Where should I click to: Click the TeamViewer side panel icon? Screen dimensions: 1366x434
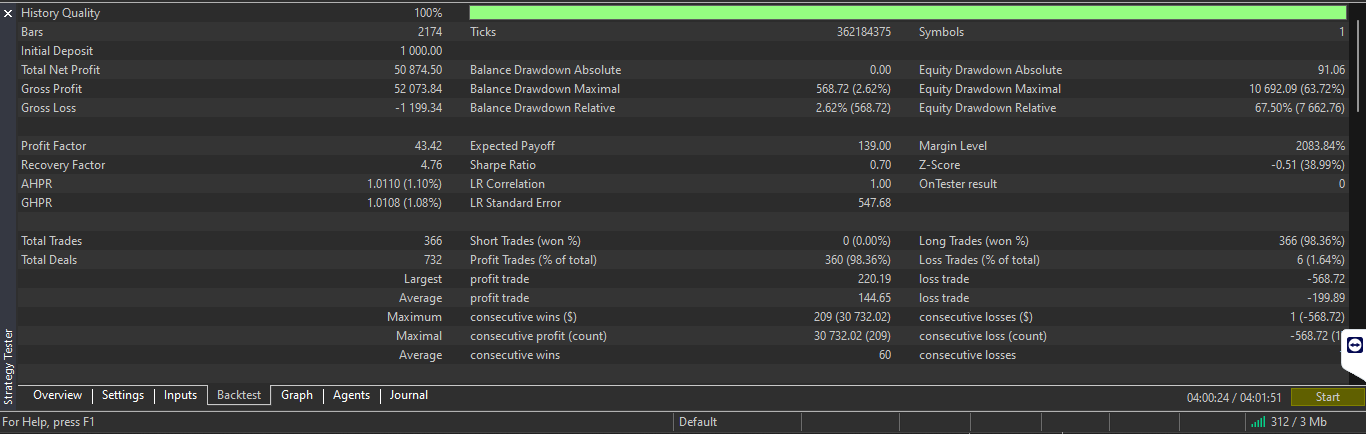point(1354,345)
